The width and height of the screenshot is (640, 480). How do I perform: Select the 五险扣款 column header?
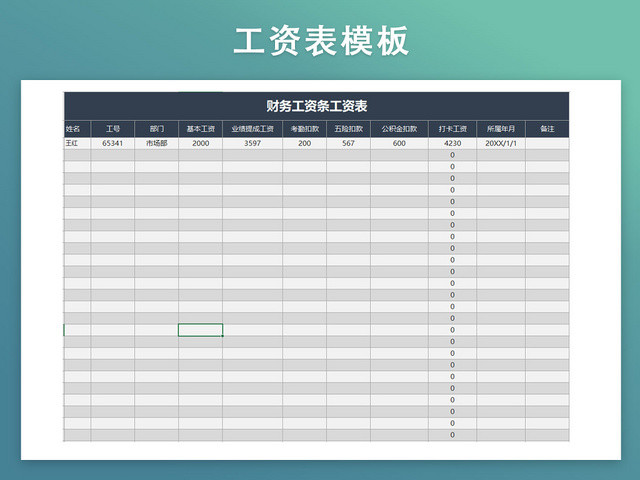tap(348, 129)
